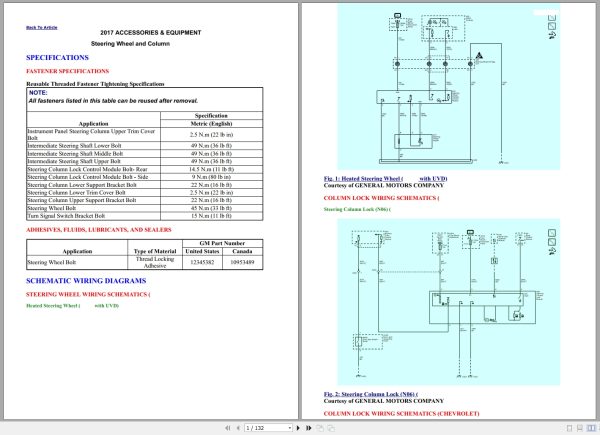Click the bottom arrow icon on Fig. 1 diagram

pos(552,35)
